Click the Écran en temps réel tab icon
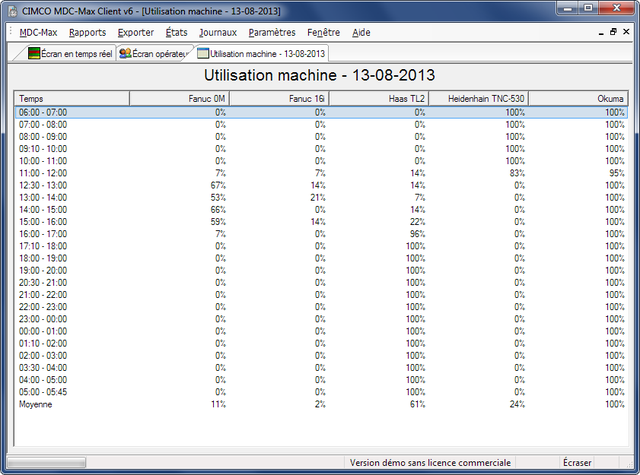Viewport: 640px width, 475px height. (34, 53)
